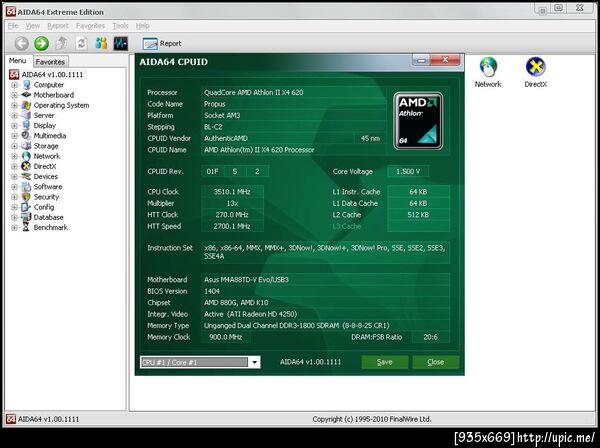
Task: Select the Multimedia tree icon
Action: pos(26,135)
